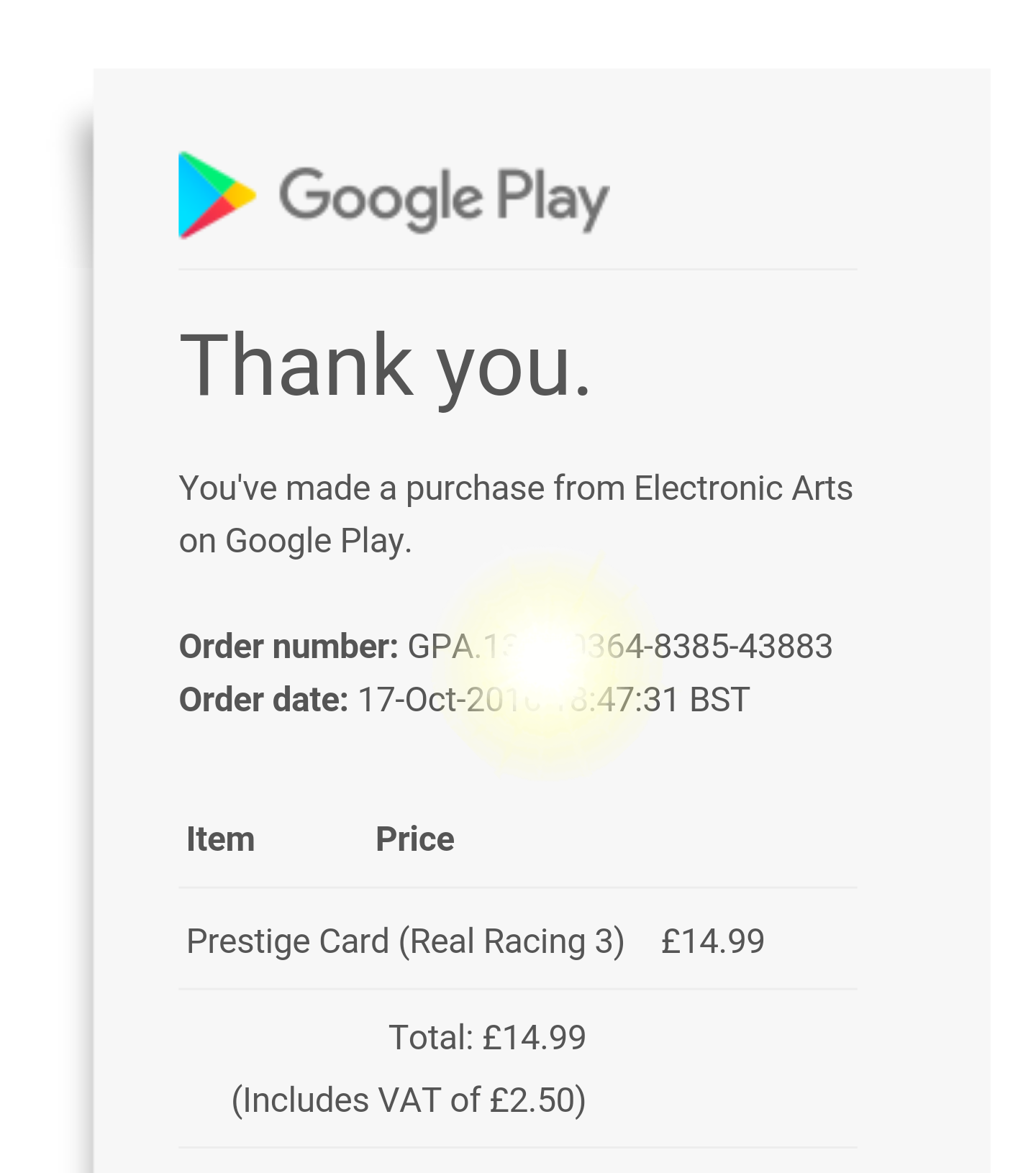The image size is (1036, 1173).
Task: Click the Google Play wordmark text
Action: tap(444, 198)
